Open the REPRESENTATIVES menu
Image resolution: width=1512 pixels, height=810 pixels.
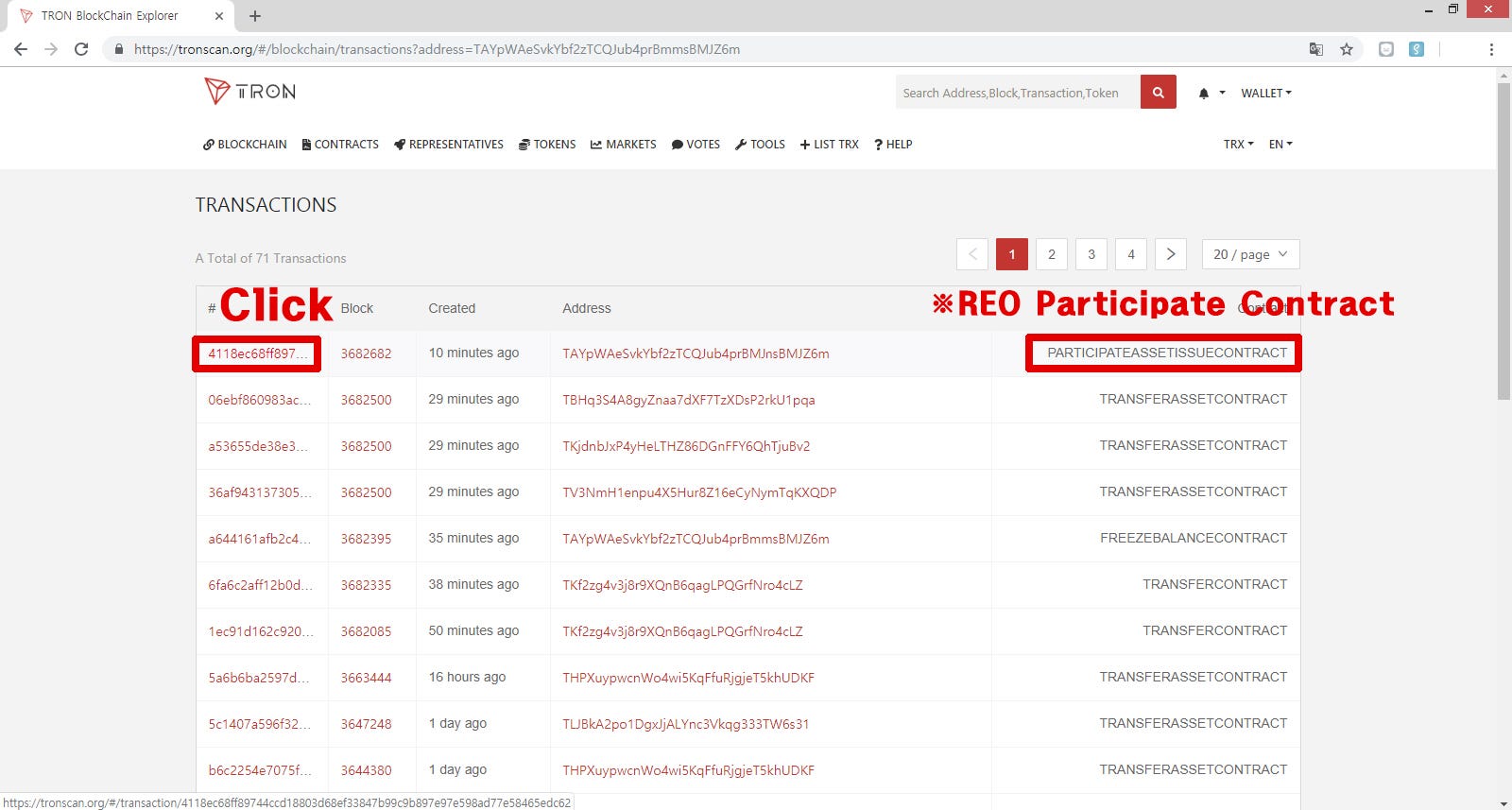tap(449, 145)
